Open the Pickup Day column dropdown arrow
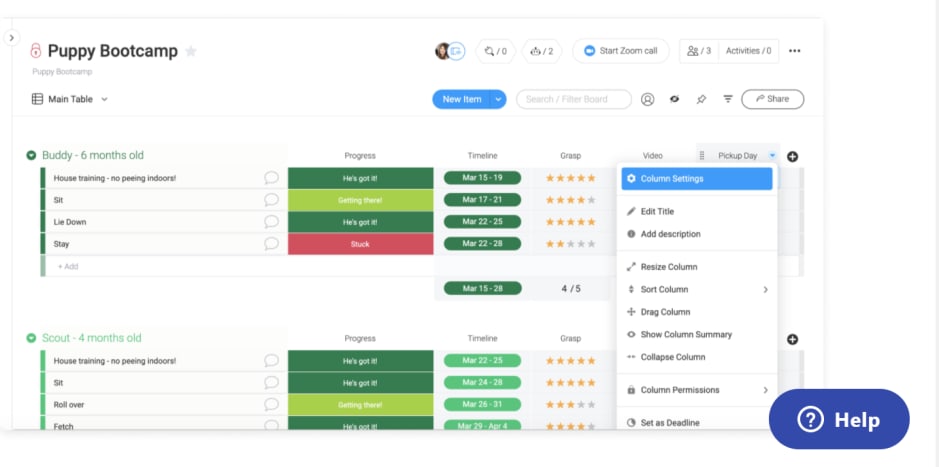 pos(772,156)
